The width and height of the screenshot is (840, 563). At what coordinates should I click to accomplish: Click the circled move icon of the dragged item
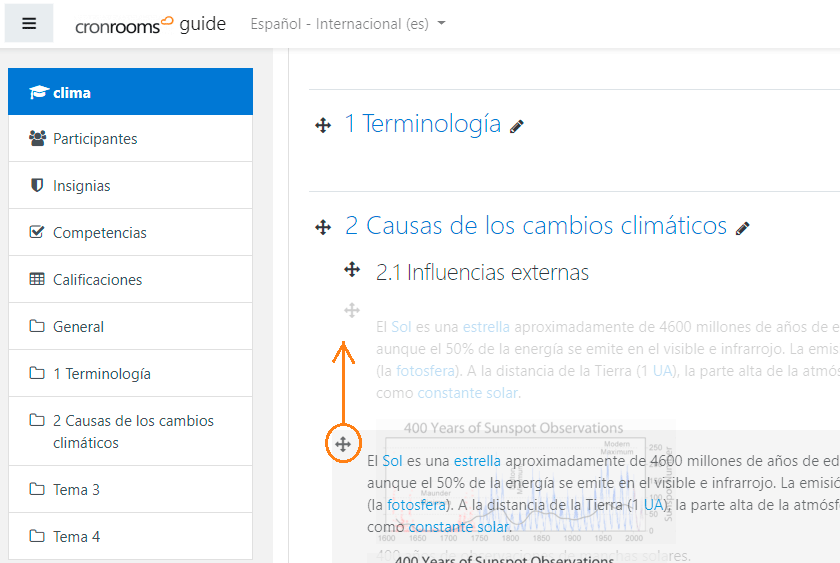coord(343,444)
